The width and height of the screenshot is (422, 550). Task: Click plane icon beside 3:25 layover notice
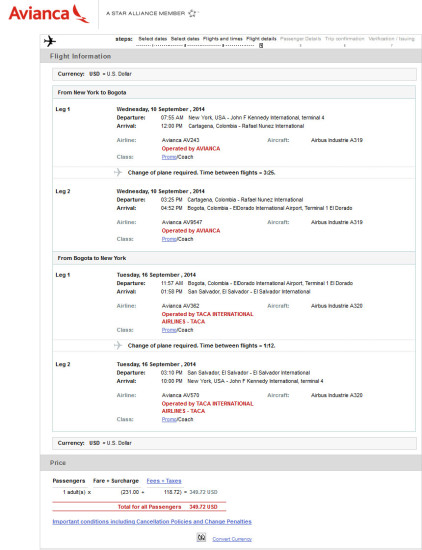pyautogui.click(x=118, y=172)
